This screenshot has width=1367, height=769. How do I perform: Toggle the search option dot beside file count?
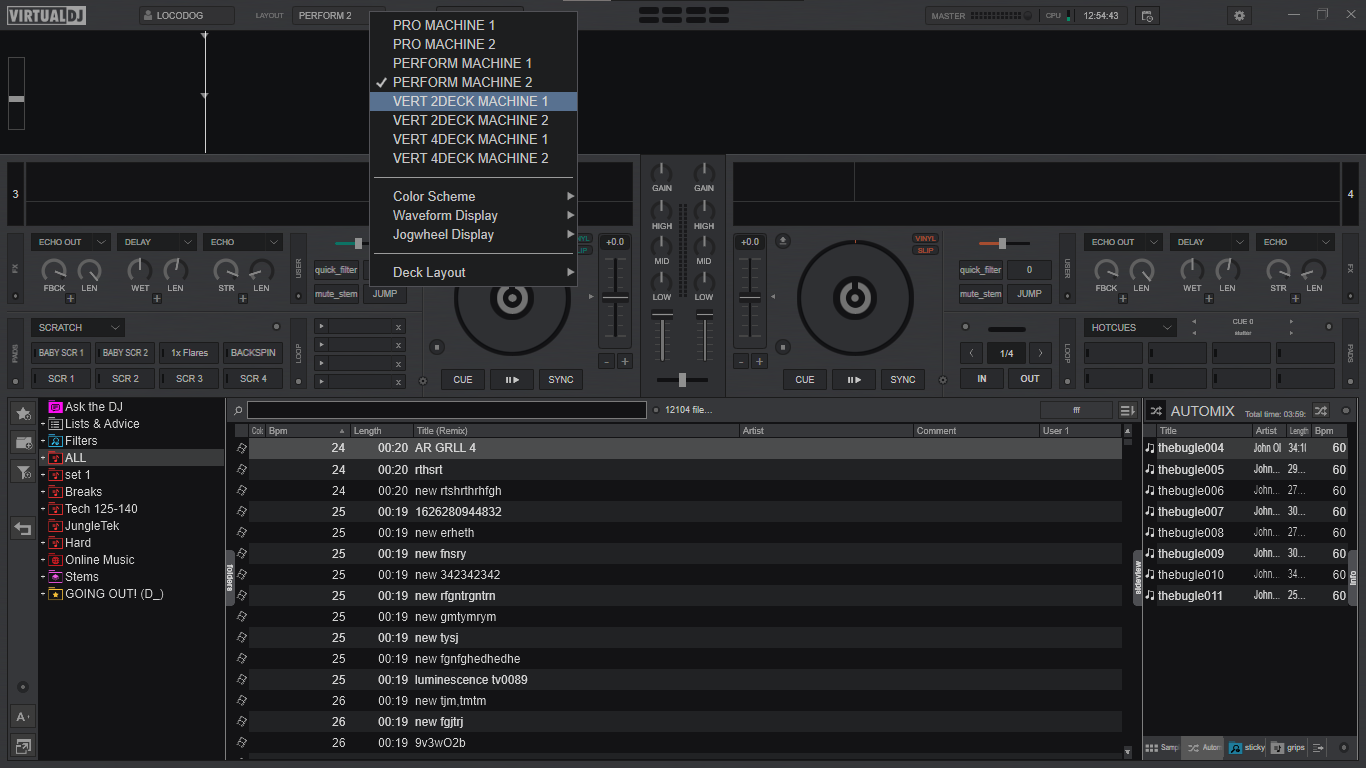coord(656,410)
